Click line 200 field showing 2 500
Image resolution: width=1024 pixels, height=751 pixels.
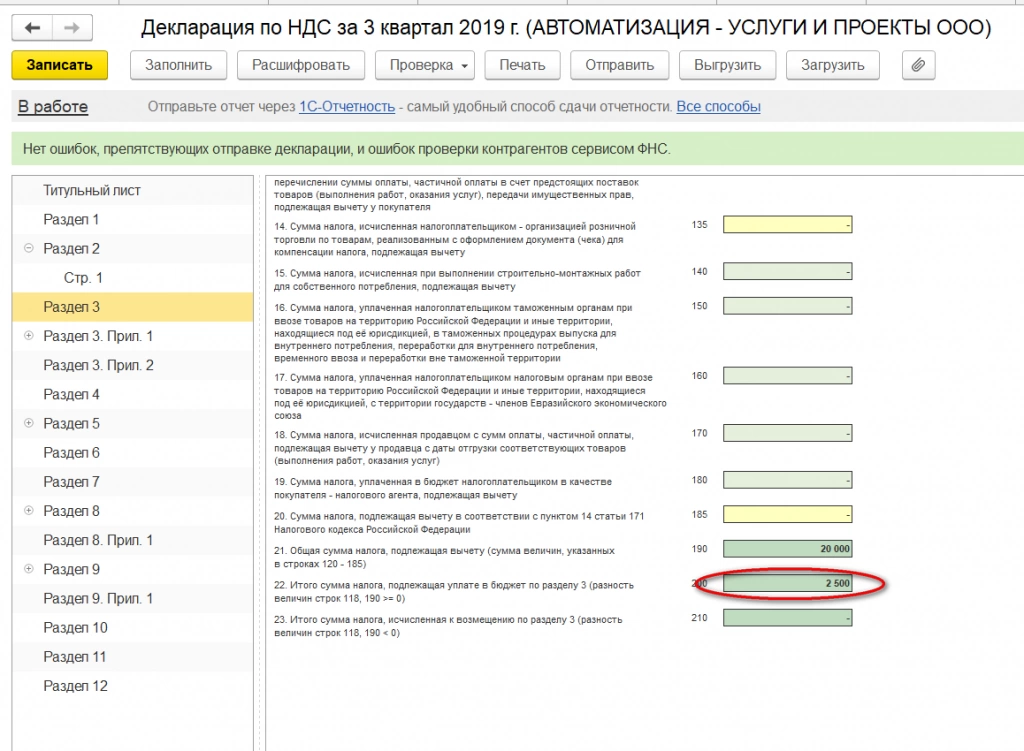pos(788,583)
